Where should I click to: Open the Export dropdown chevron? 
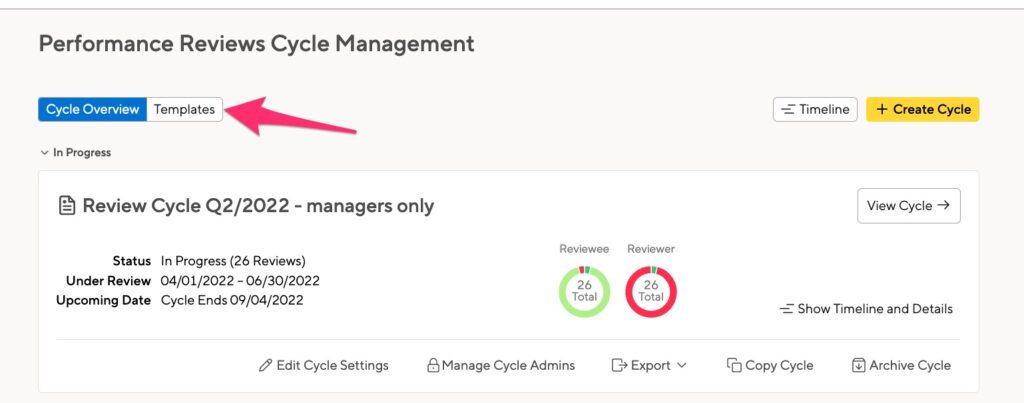(x=681, y=365)
